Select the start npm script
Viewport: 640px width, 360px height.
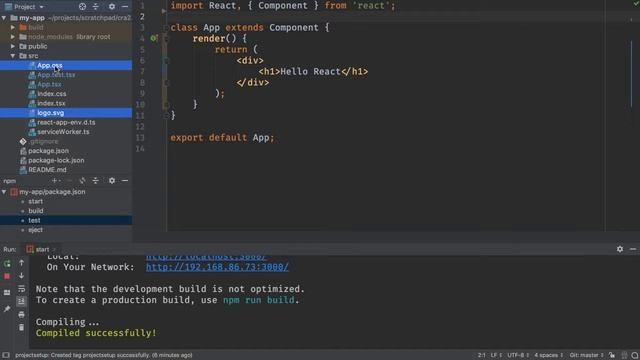(36, 201)
